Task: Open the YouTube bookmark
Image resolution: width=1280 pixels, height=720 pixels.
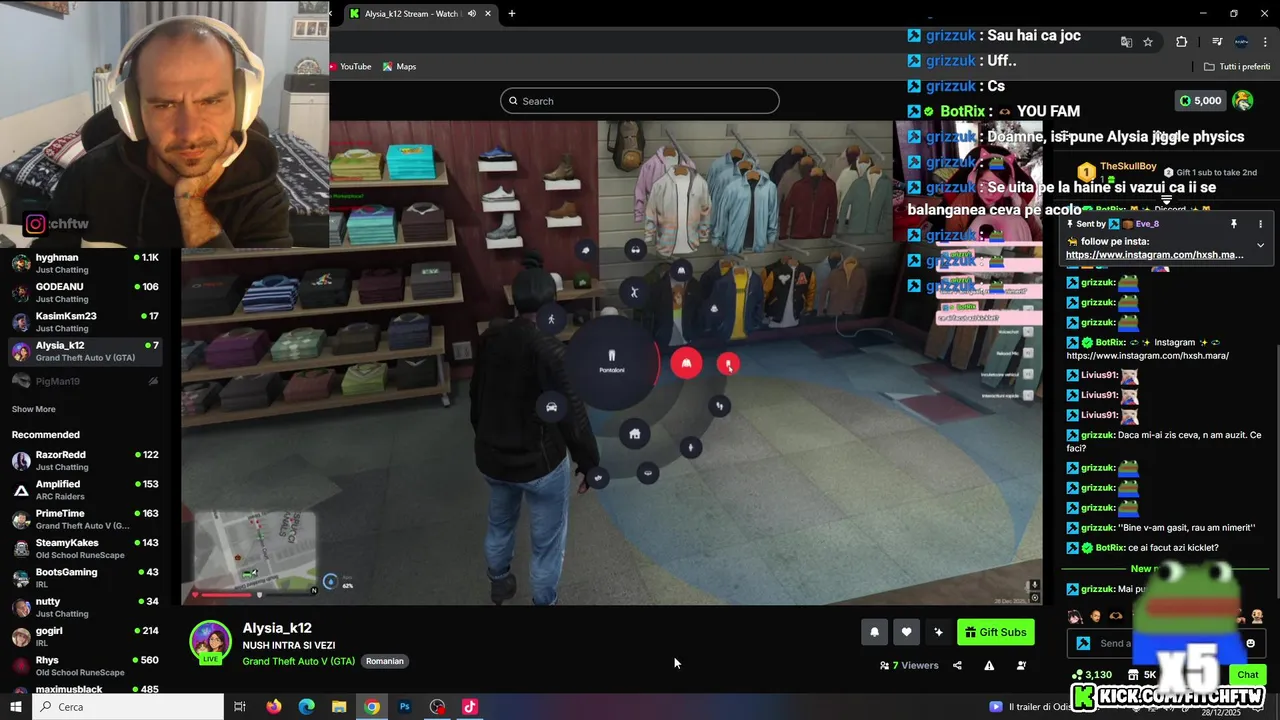Action: (x=350, y=67)
